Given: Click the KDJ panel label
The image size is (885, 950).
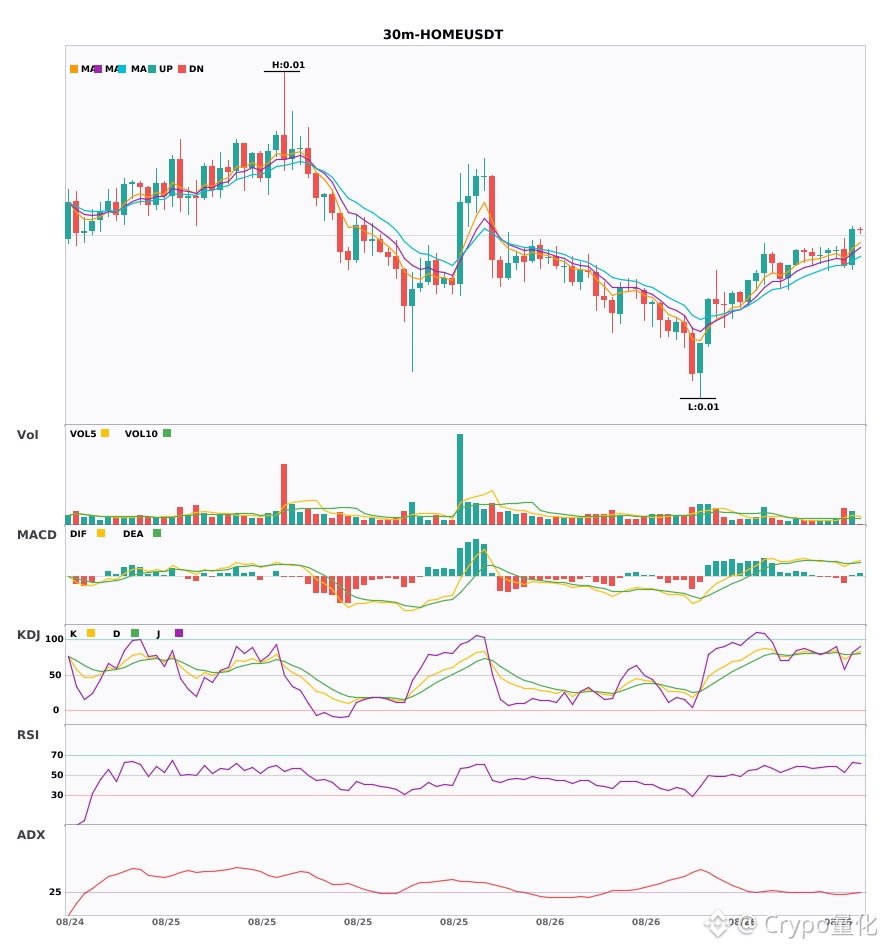Looking at the screenshot, I should tap(28, 635).
